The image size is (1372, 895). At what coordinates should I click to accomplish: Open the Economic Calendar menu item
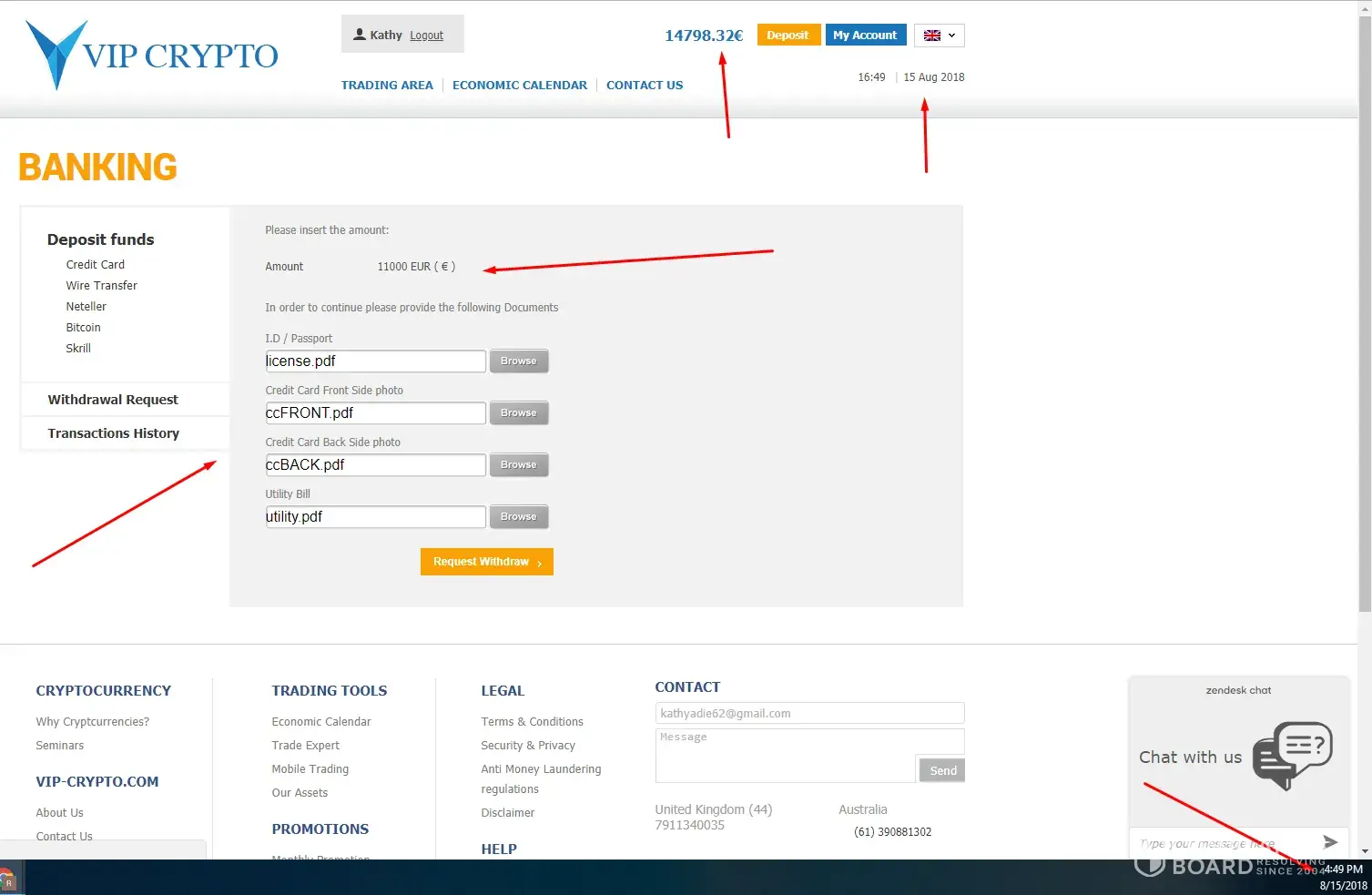coord(520,85)
